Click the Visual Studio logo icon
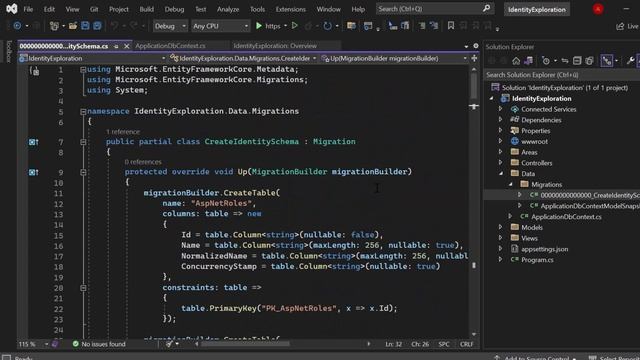640x360 pixels. tap(11, 9)
